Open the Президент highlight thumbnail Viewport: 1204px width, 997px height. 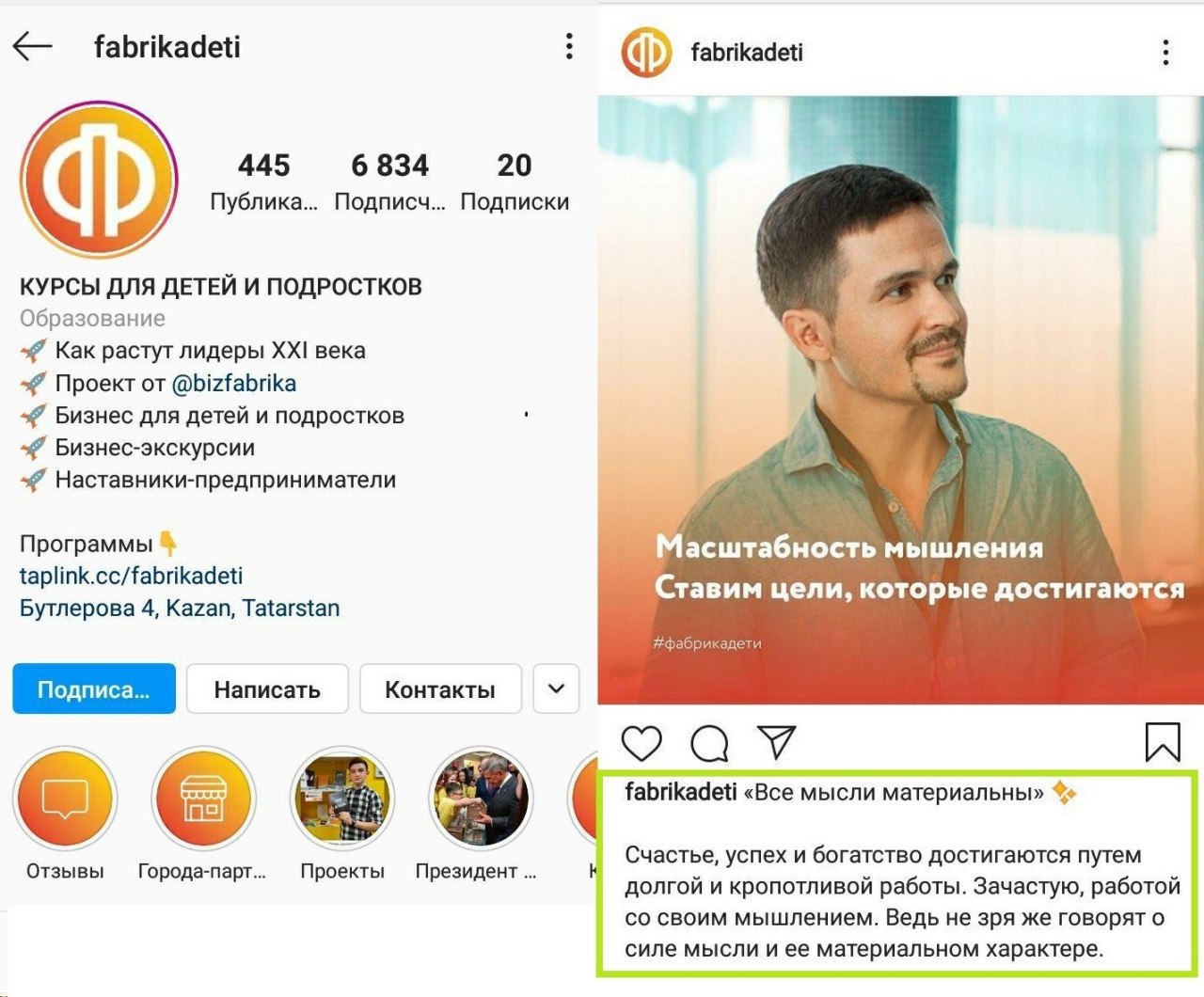481,799
